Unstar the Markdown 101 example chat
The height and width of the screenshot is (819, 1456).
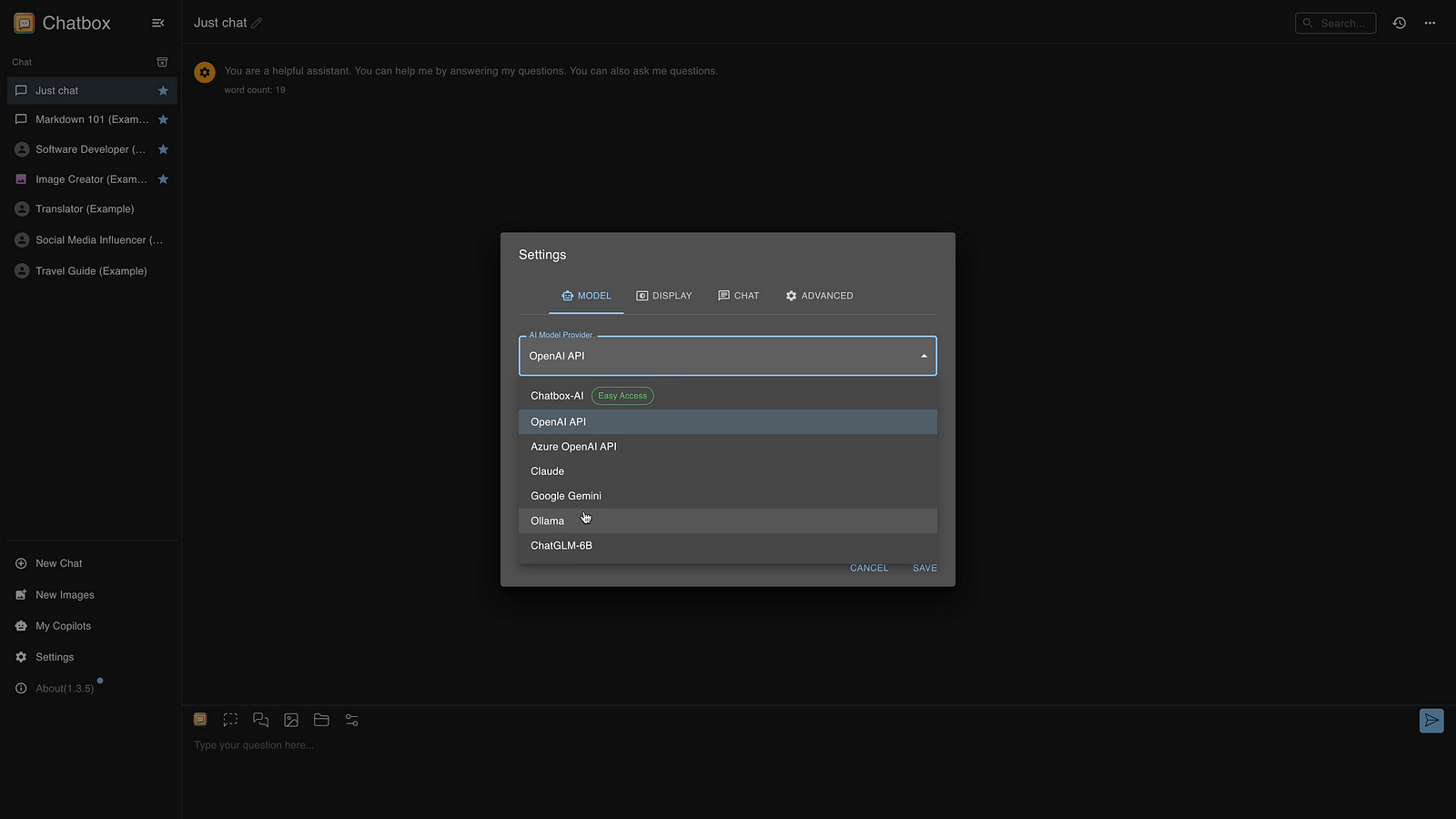pos(163,119)
